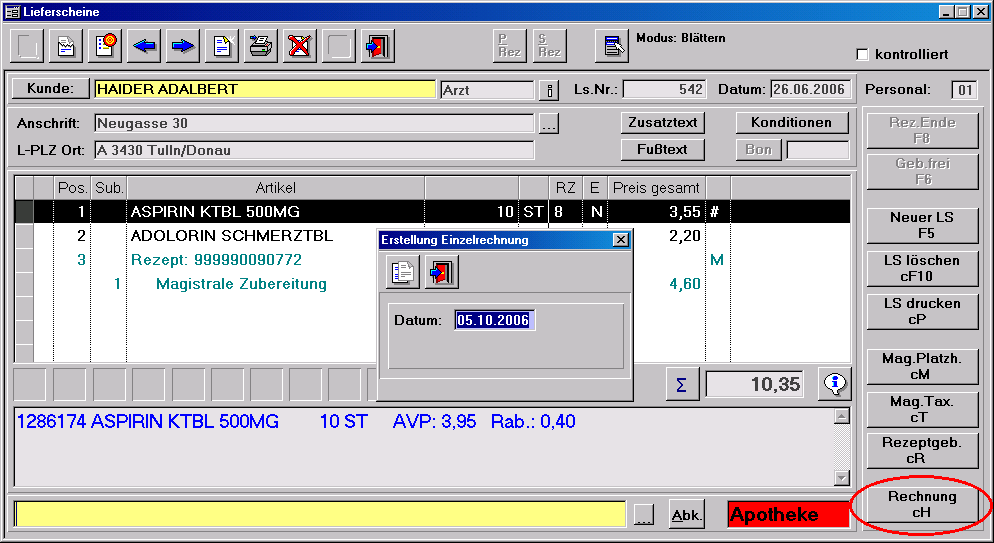This screenshot has height=543, width=994.
Task: Click the red X delete document icon
Action: pyautogui.click(x=299, y=45)
